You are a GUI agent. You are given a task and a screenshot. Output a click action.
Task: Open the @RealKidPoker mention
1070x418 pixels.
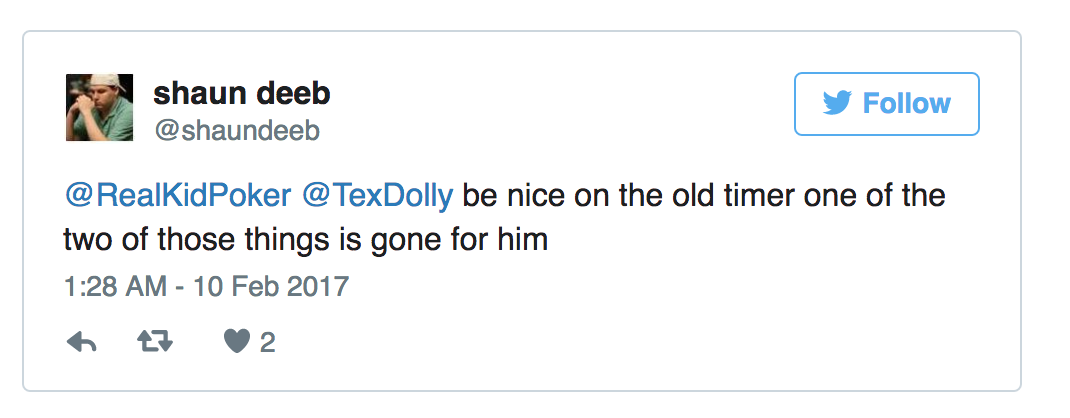[x=177, y=196]
